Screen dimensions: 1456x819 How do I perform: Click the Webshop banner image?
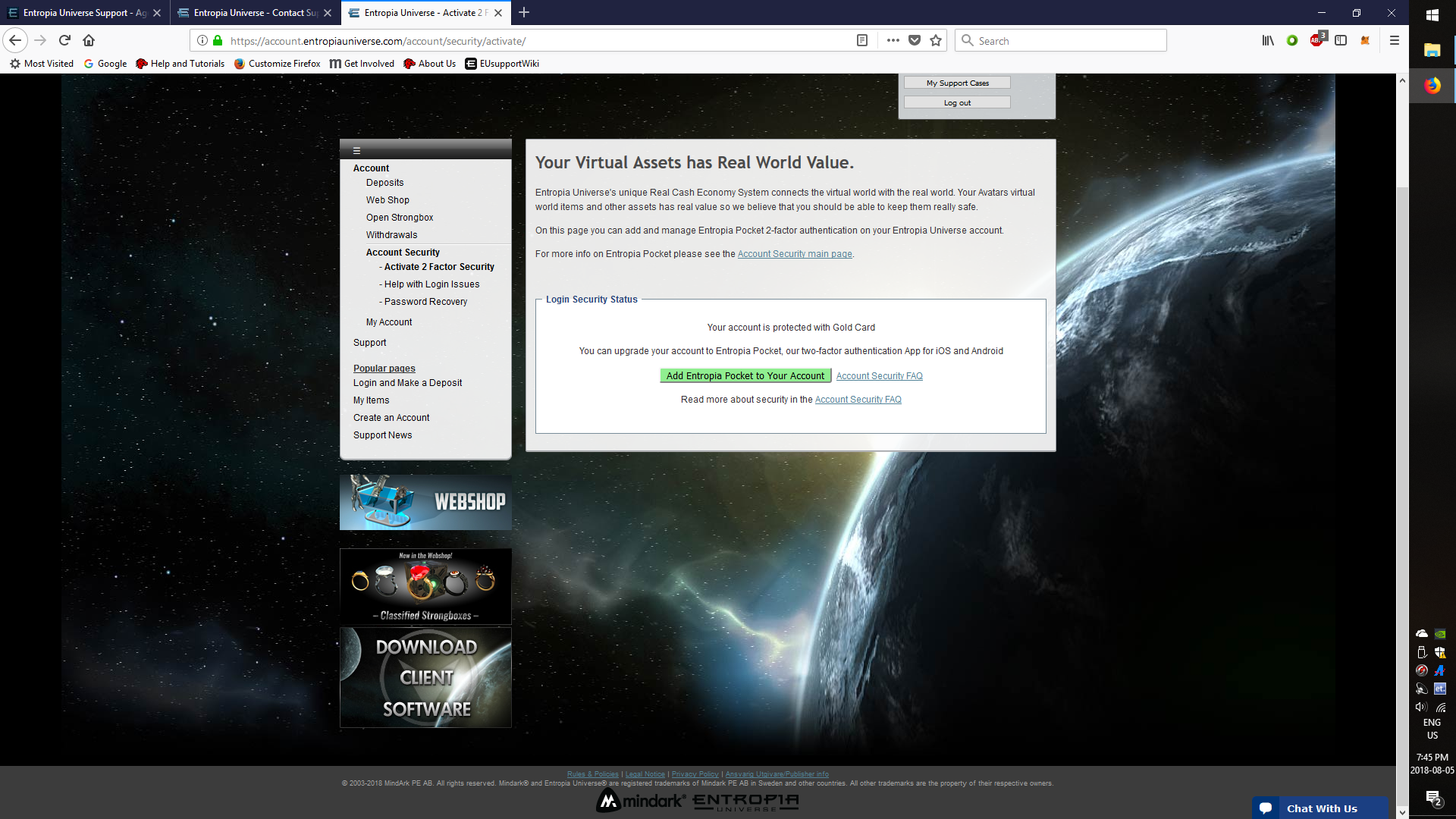[x=425, y=502]
